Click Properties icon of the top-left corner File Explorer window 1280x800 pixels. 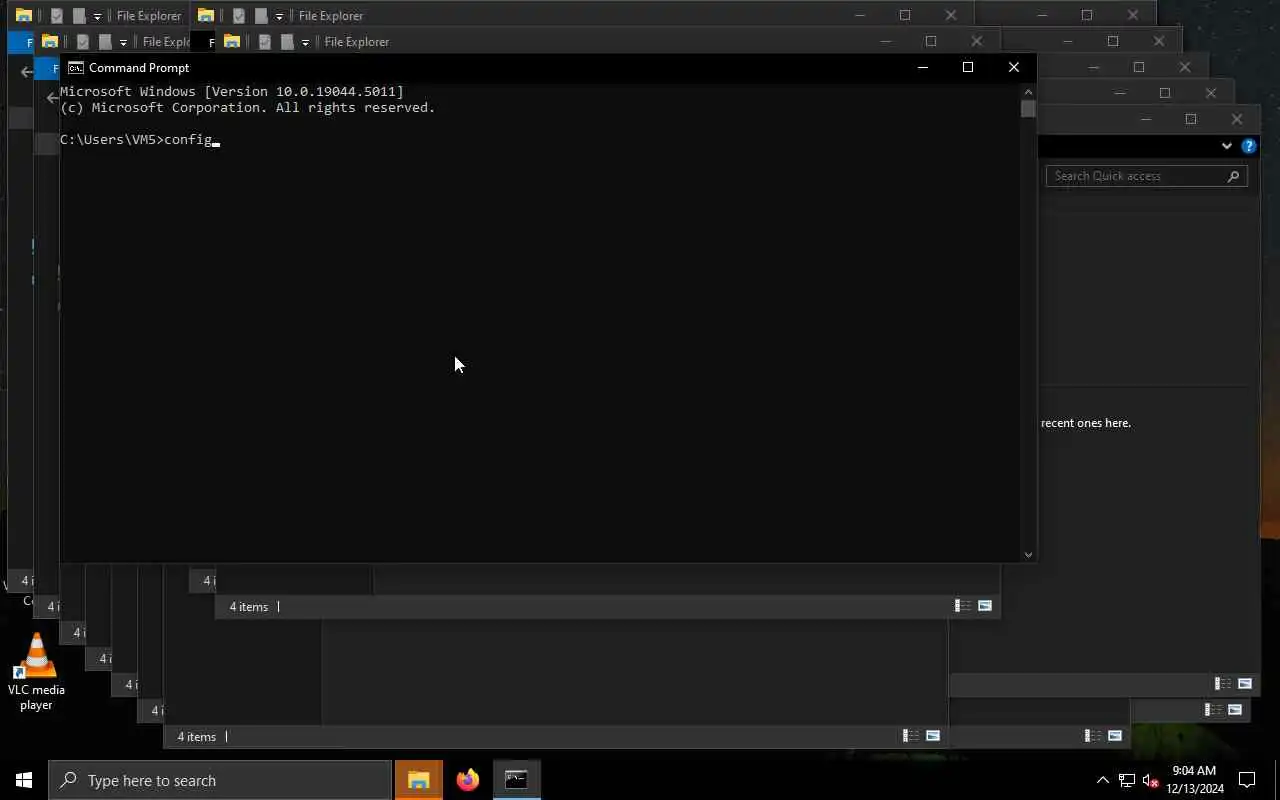pos(57,16)
